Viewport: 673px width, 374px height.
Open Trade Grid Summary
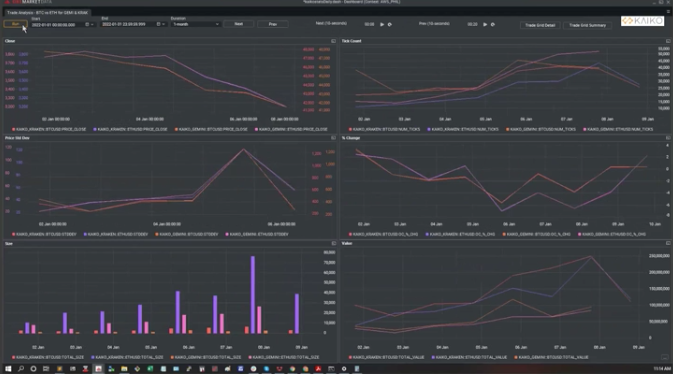587,25
